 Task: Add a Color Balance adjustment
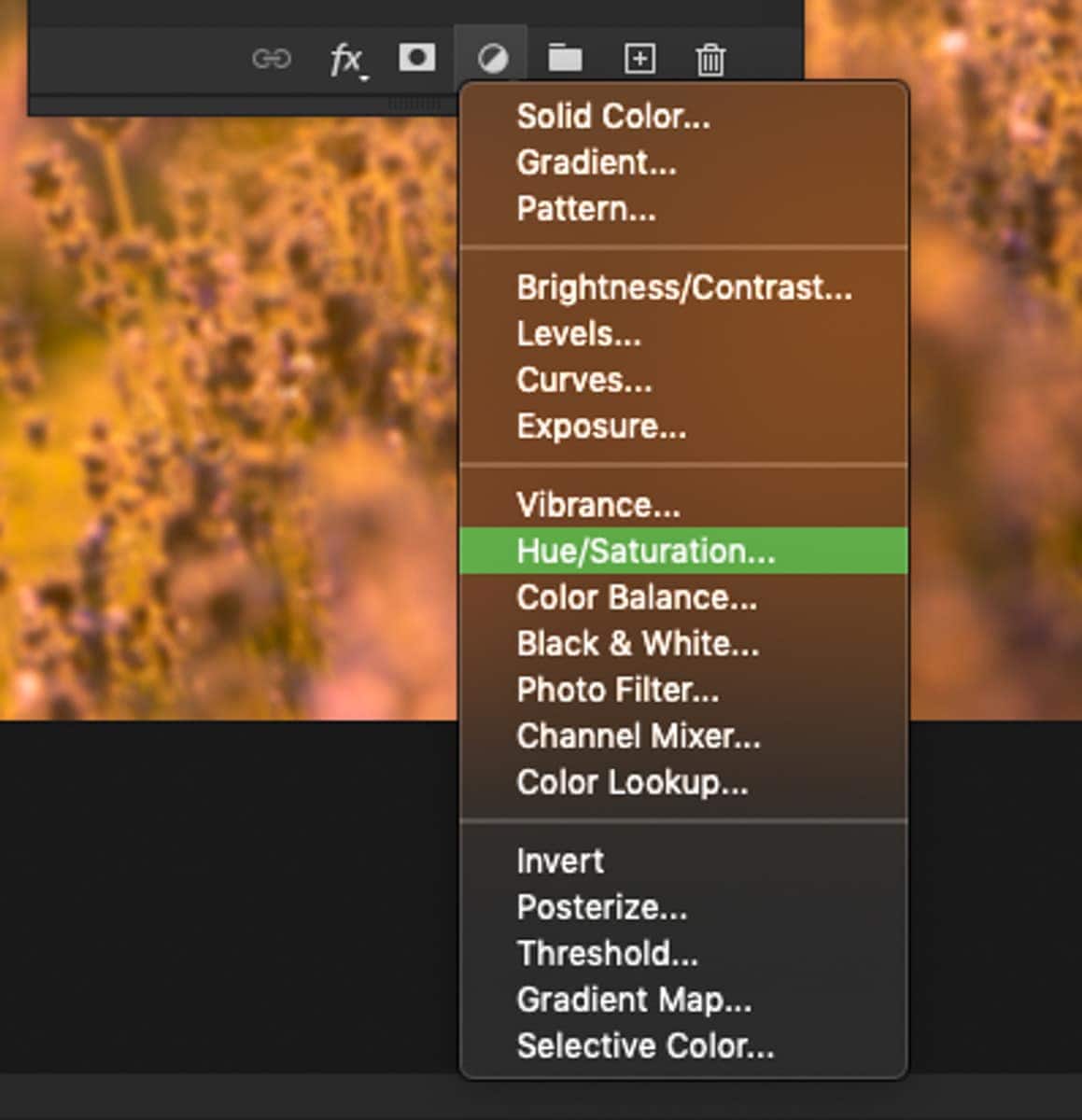(x=683, y=597)
